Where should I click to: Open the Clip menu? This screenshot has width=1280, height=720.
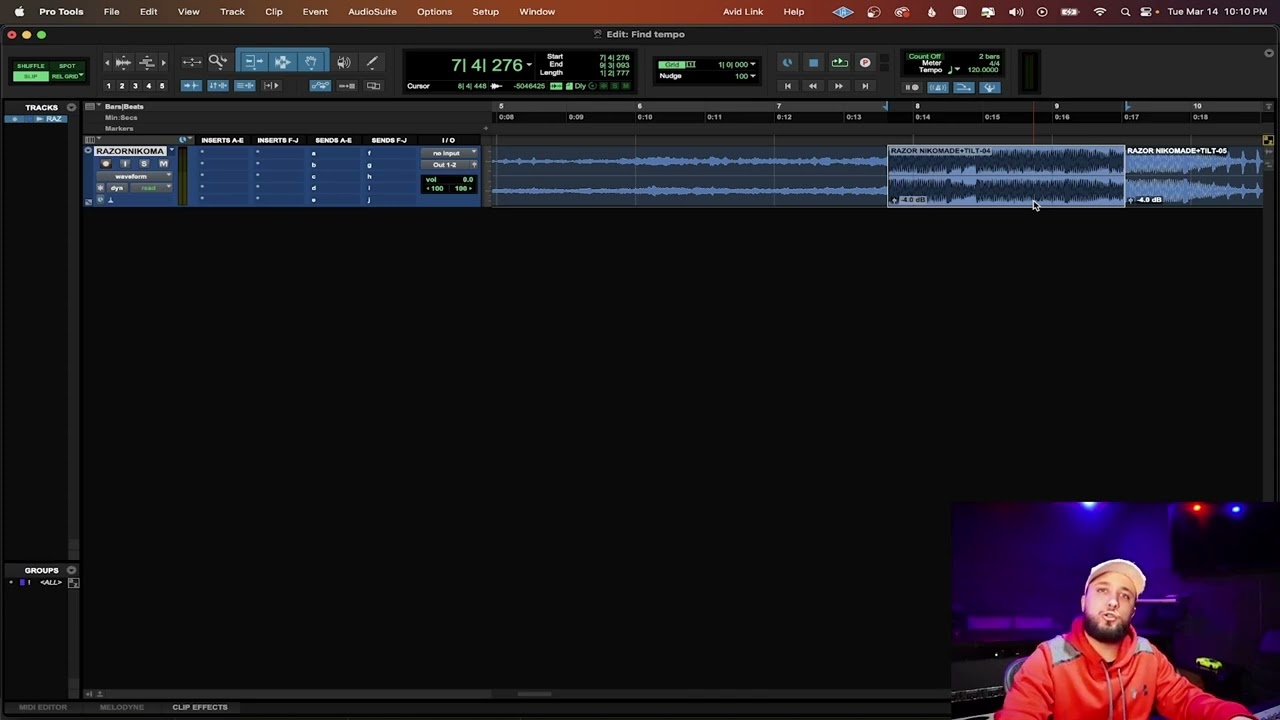point(274,11)
